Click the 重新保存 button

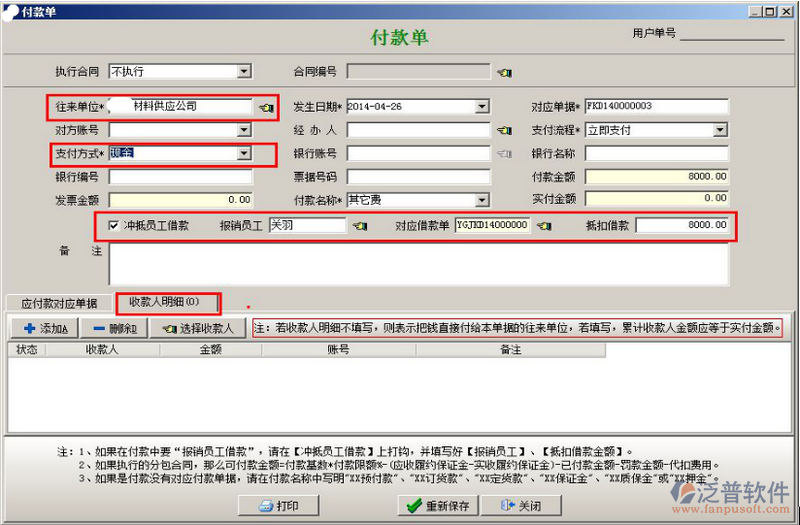click(437, 506)
